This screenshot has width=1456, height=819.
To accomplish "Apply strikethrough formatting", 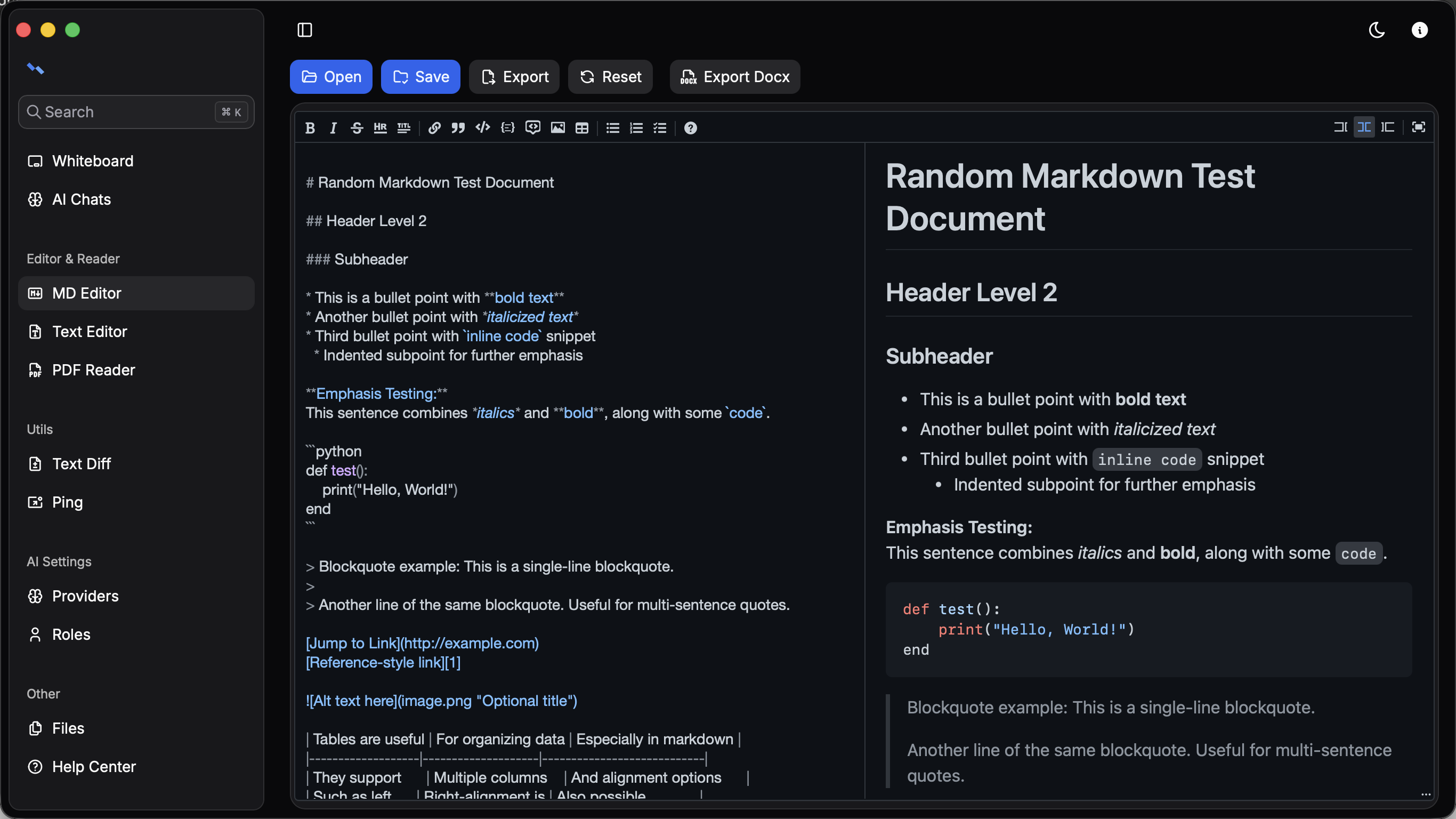I will coord(357,128).
